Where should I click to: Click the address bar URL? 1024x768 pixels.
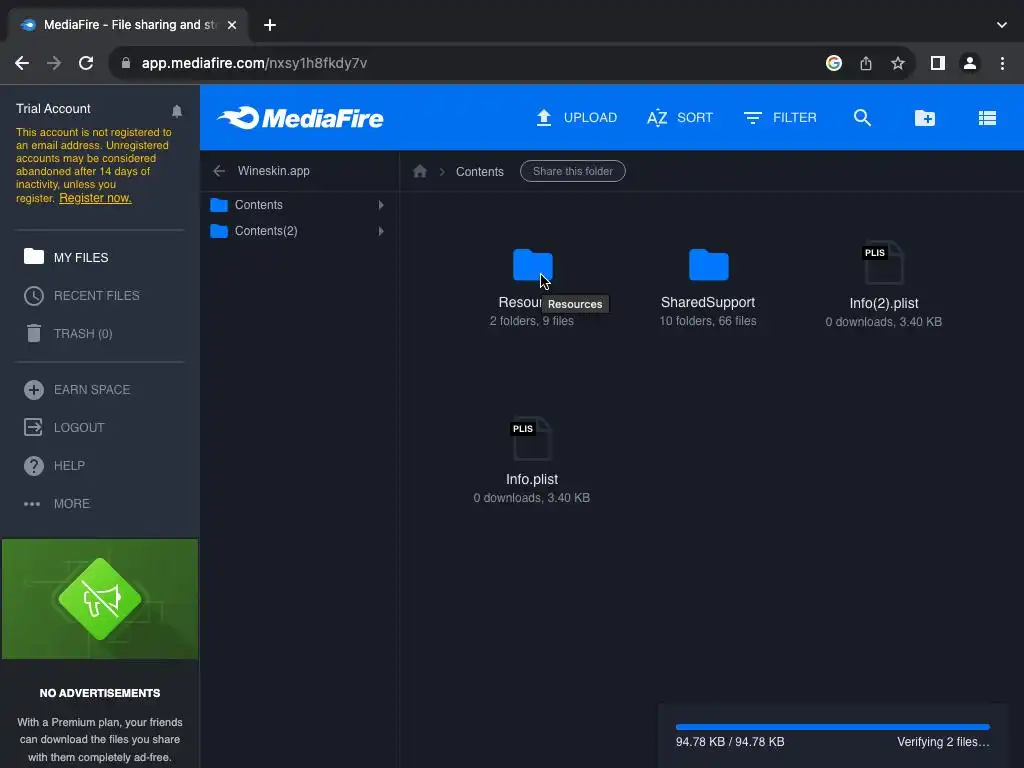255,63
